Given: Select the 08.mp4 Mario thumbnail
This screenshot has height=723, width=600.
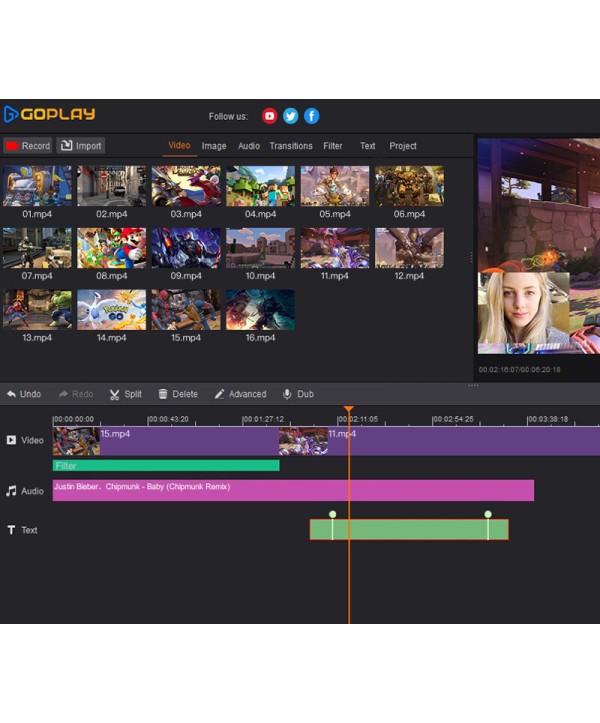Looking at the screenshot, I should pyautogui.click(x=112, y=248).
